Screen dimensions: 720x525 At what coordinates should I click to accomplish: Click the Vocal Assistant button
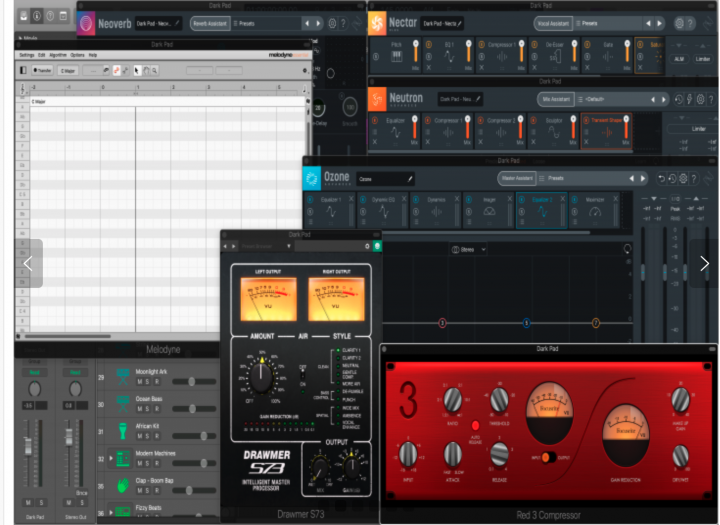553,23
